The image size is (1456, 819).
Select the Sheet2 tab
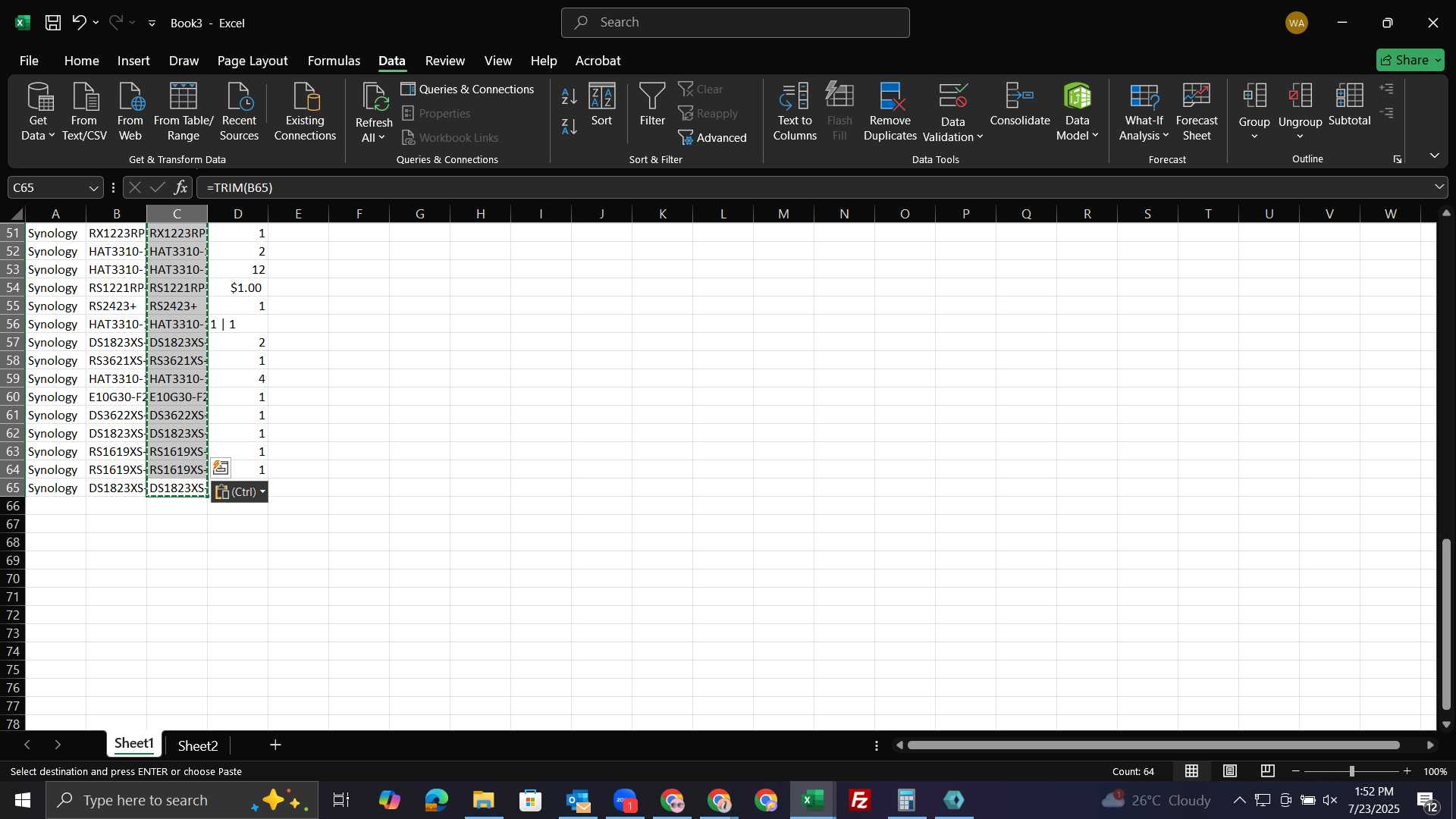(x=198, y=745)
